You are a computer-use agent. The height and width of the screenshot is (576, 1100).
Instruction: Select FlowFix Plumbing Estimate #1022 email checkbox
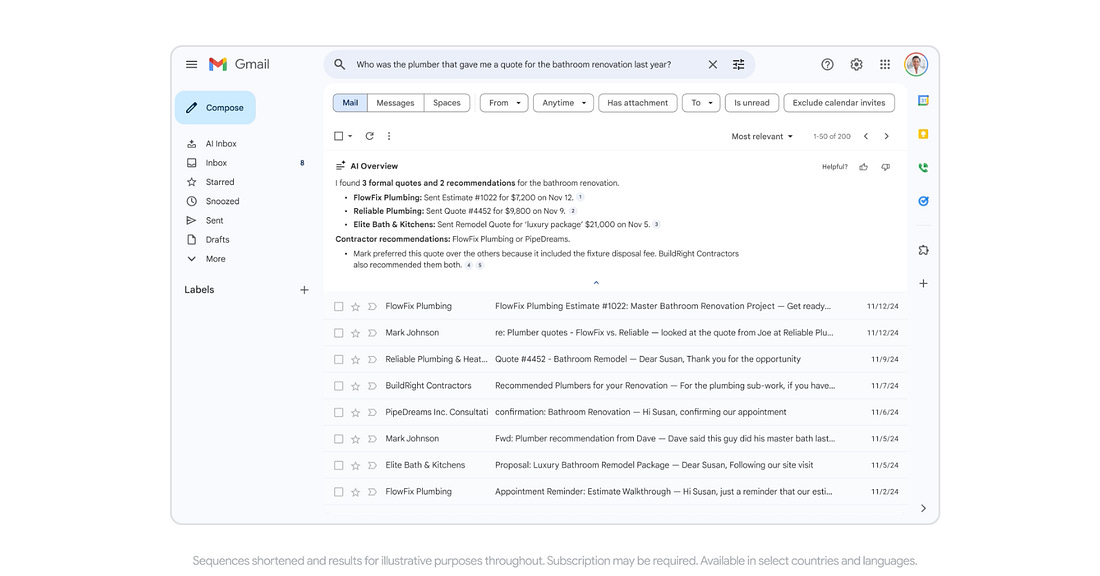tap(339, 307)
